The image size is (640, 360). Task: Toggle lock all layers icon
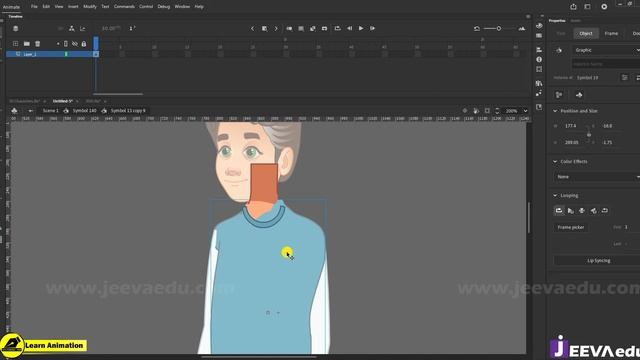pyautogui.click(x=84, y=44)
